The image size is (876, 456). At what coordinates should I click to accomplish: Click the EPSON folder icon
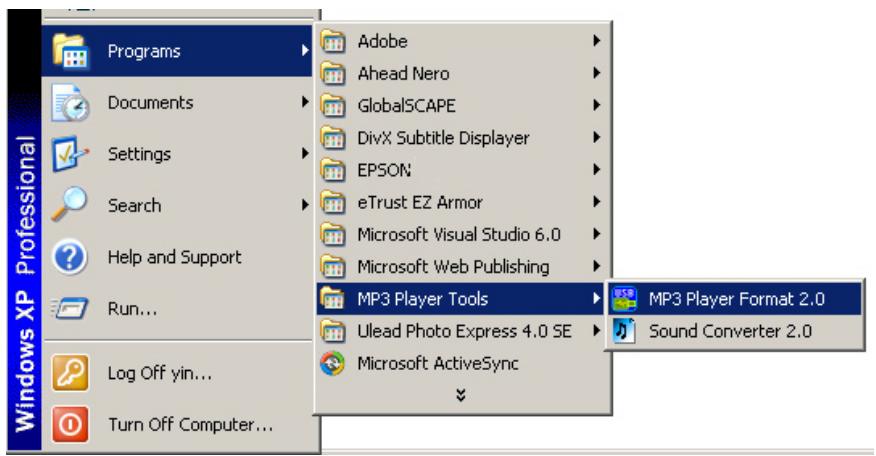pyautogui.click(x=333, y=170)
